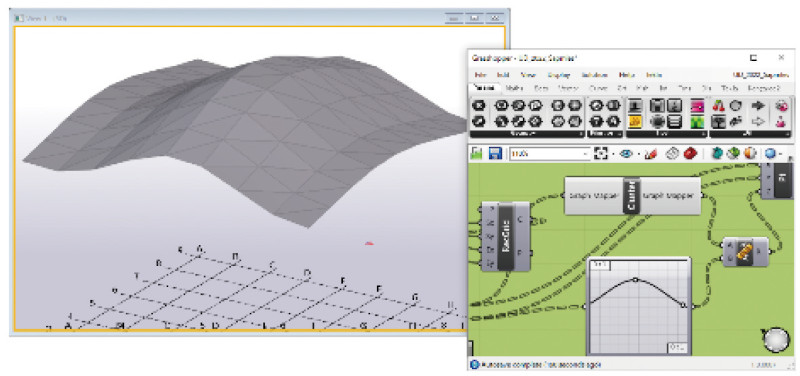This screenshot has height=376, width=800.
Task: Save the Grasshopper file with floppy icon
Action: (x=495, y=154)
